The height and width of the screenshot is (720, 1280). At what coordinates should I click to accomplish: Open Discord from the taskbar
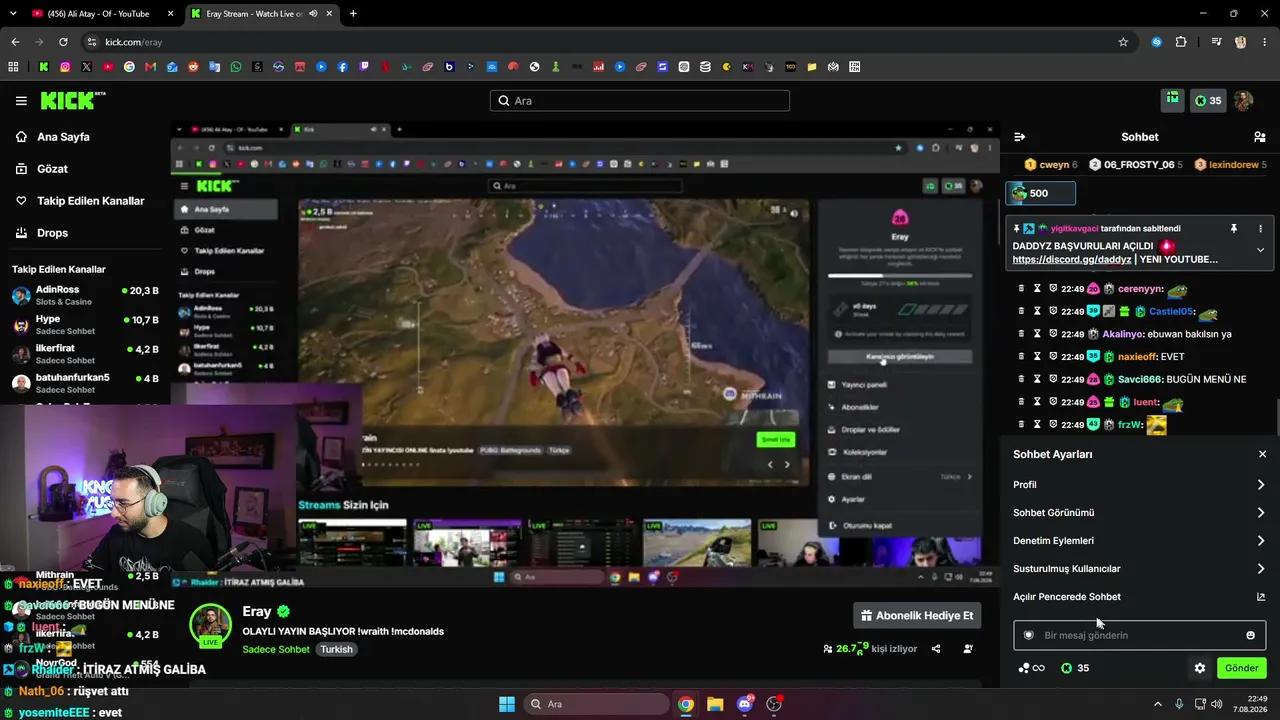click(x=744, y=704)
